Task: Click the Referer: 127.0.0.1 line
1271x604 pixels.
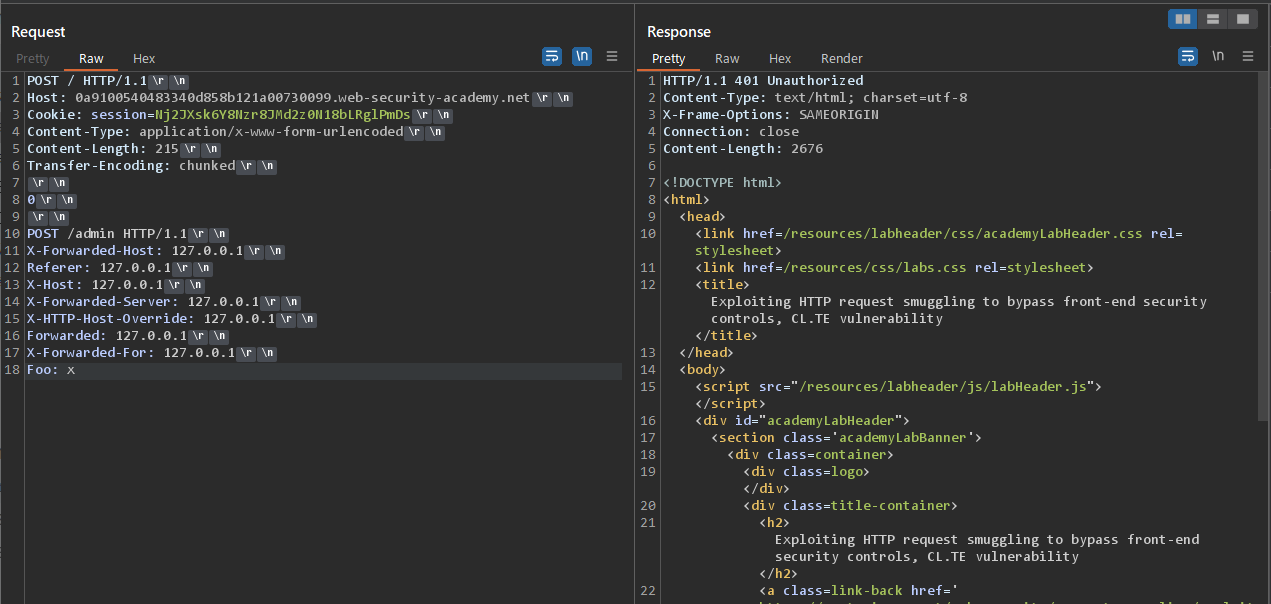Action: [119, 268]
